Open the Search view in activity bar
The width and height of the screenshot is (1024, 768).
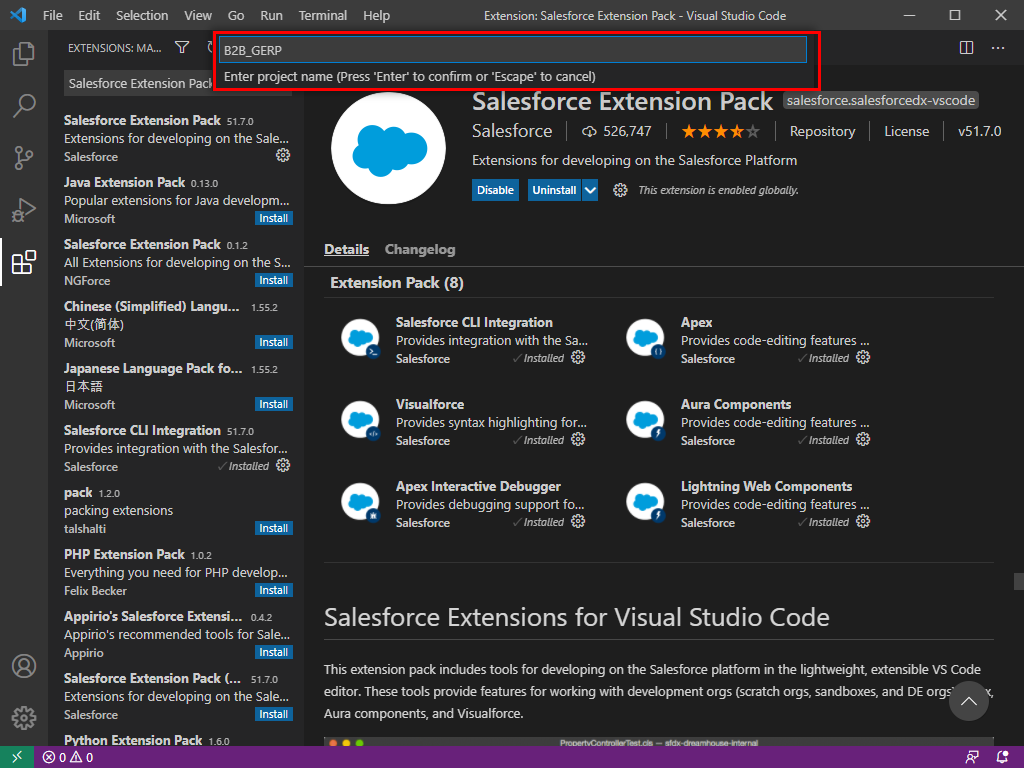click(24, 106)
